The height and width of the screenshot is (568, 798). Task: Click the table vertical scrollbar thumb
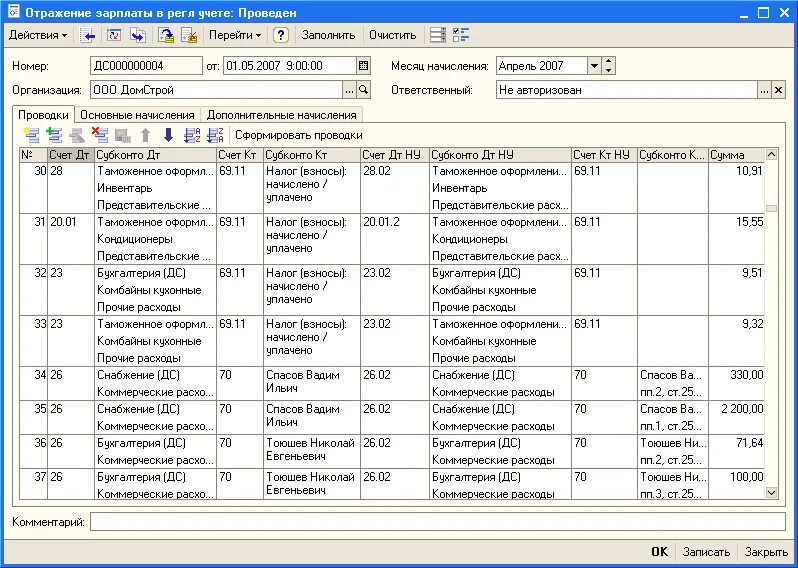(x=772, y=209)
